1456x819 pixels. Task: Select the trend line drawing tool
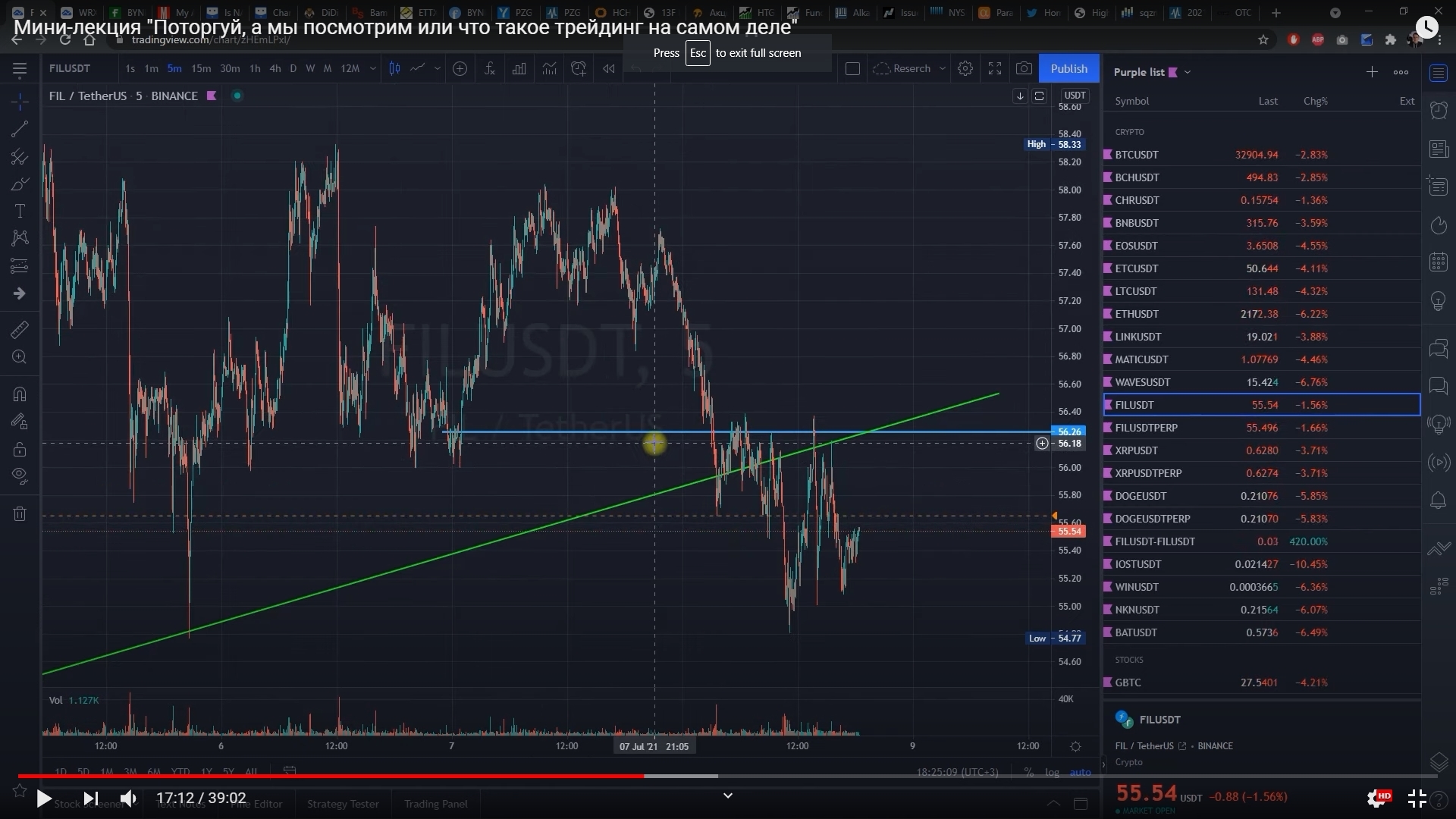(20, 129)
